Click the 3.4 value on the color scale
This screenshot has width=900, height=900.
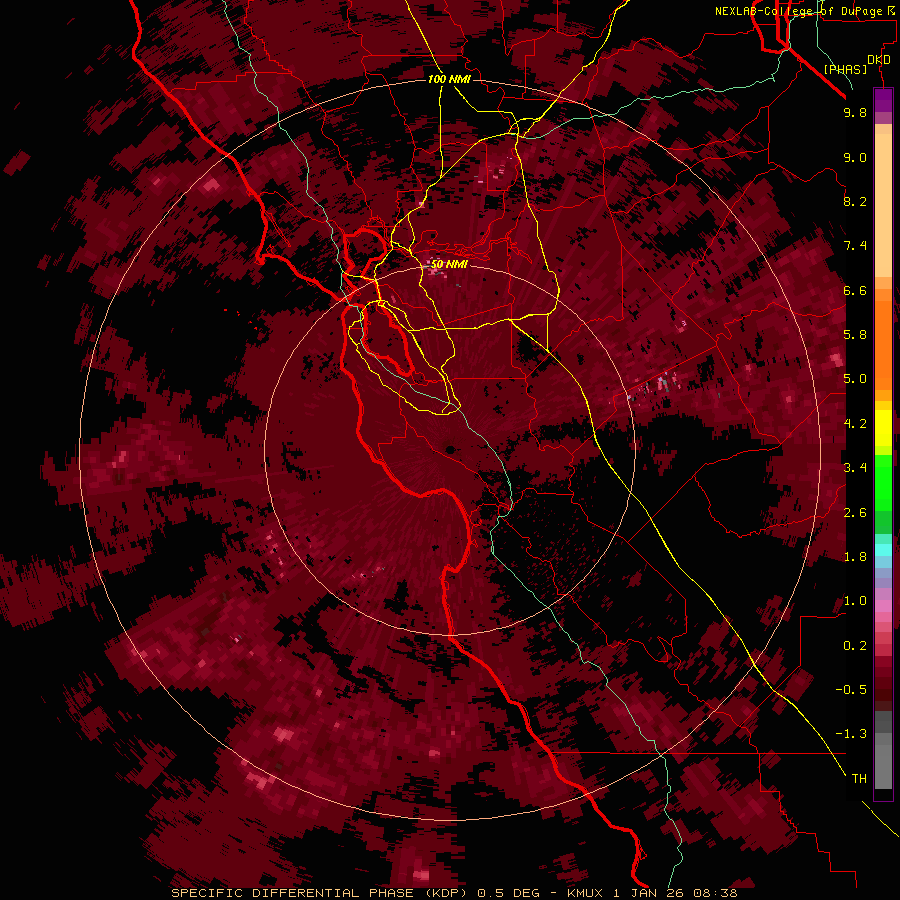(x=855, y=468)
